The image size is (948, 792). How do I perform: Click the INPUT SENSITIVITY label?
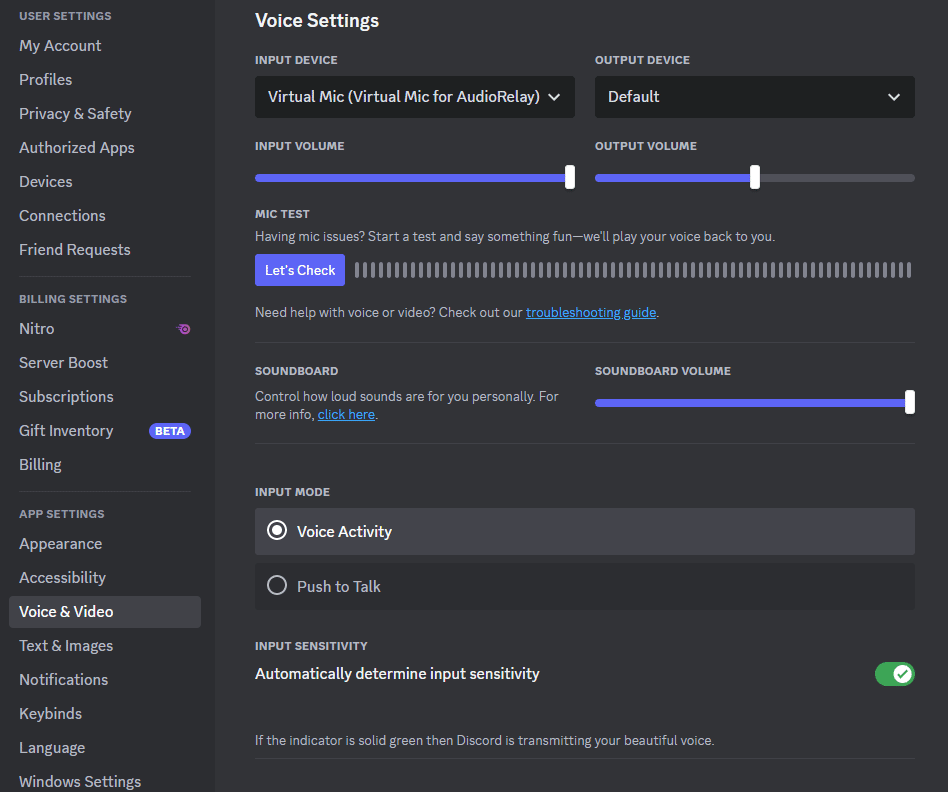point(311,646)
